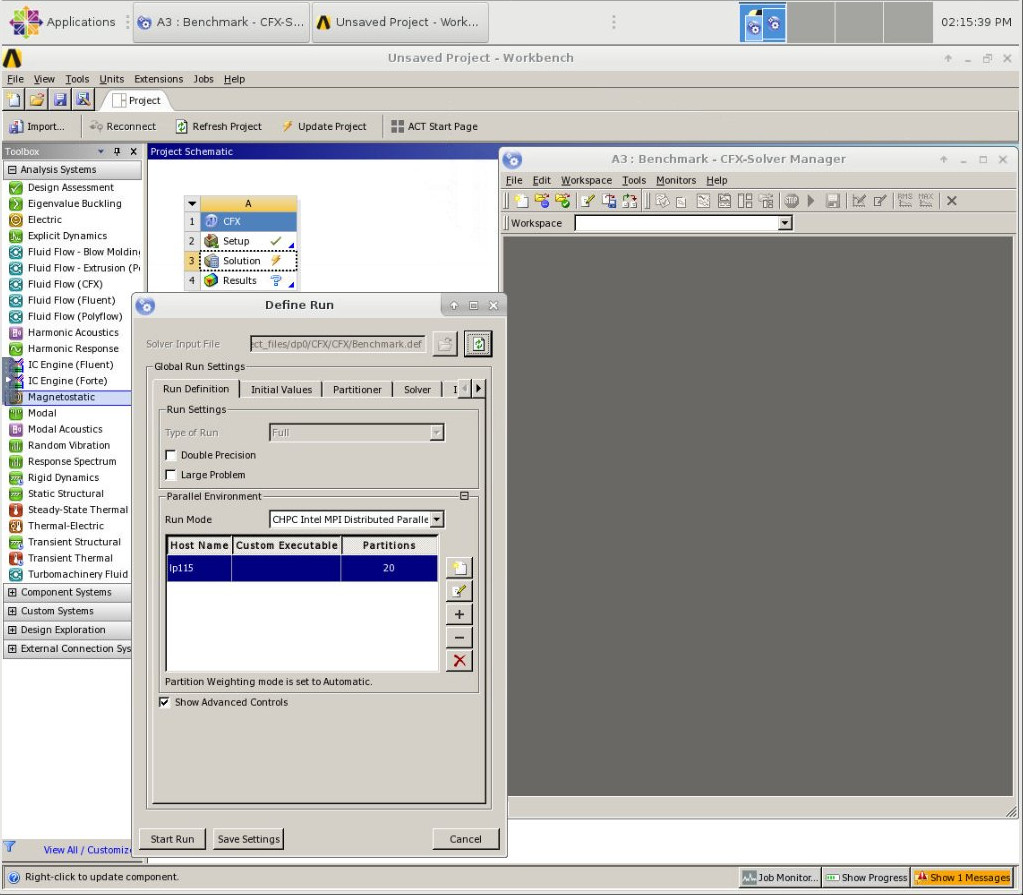Click the filter funnel icon at Toolbox bottom

(10, 847)
